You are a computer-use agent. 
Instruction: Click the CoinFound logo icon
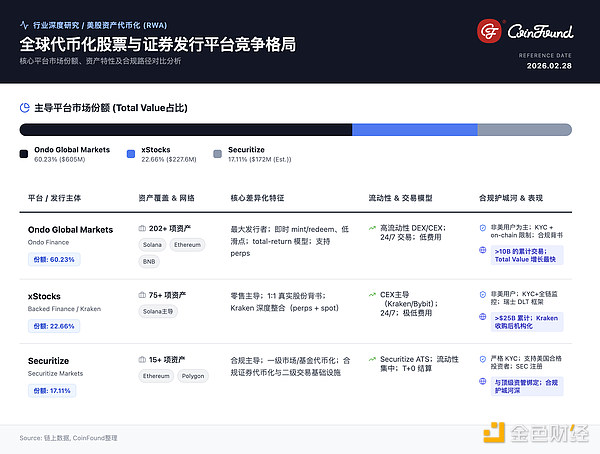coord(490,32)
